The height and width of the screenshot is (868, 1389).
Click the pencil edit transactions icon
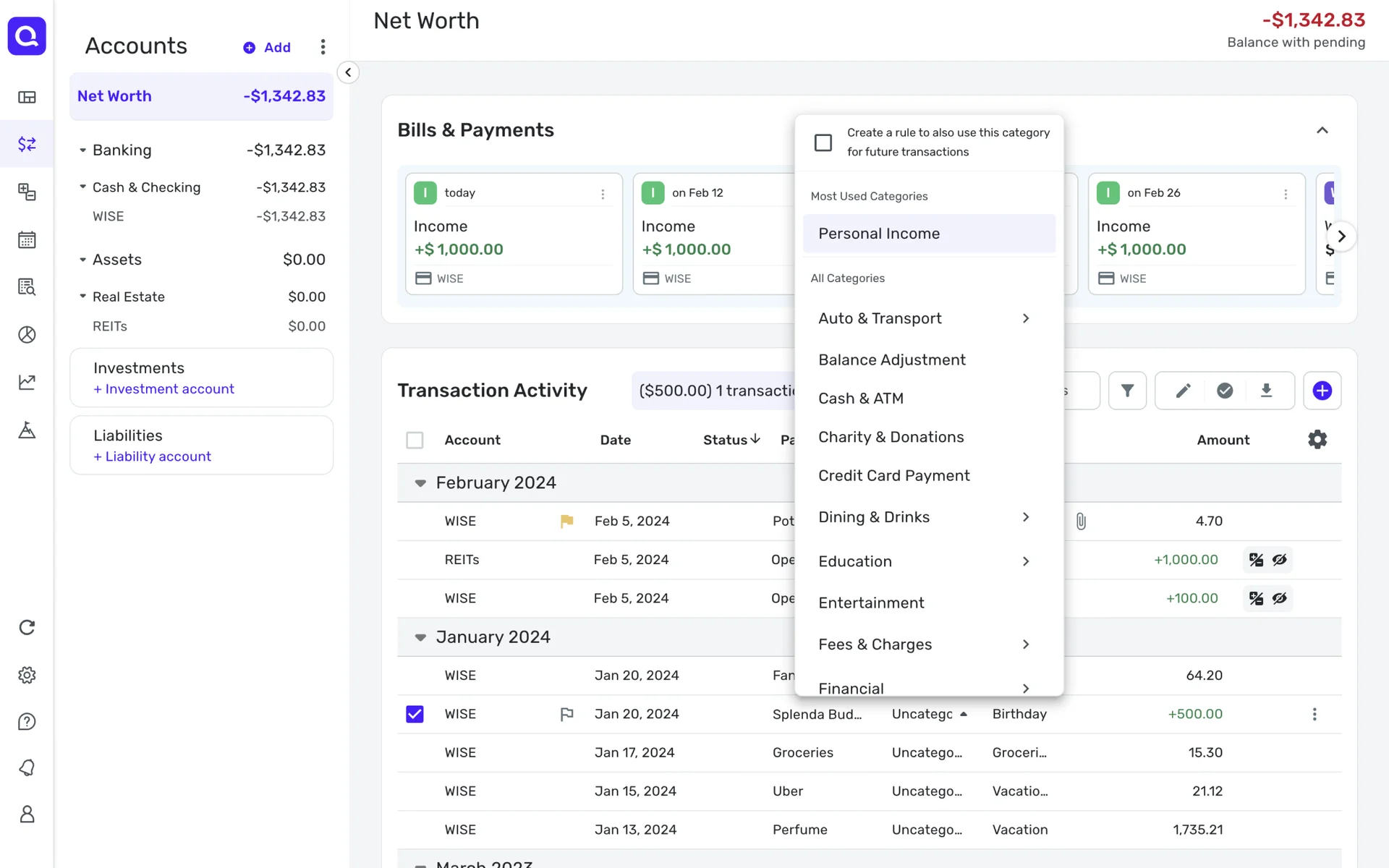pos(1183,391)
